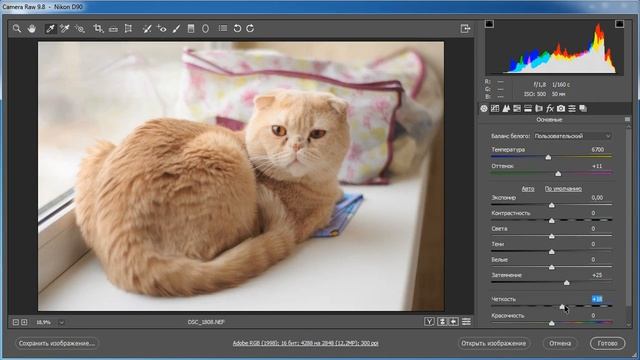Switch to the Split Toning panel tab
640x360 pixels.
[x=528, y=109]
